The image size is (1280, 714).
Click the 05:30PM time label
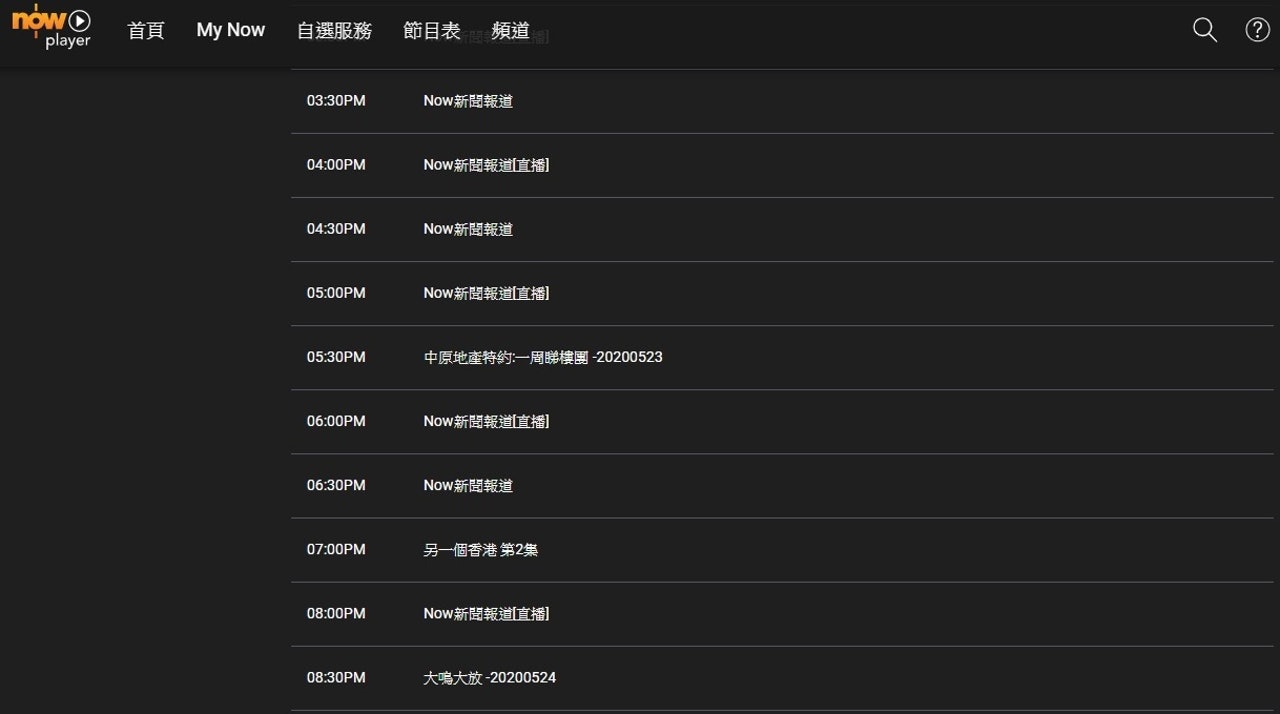pyautogui.click(x=336, y=357)
